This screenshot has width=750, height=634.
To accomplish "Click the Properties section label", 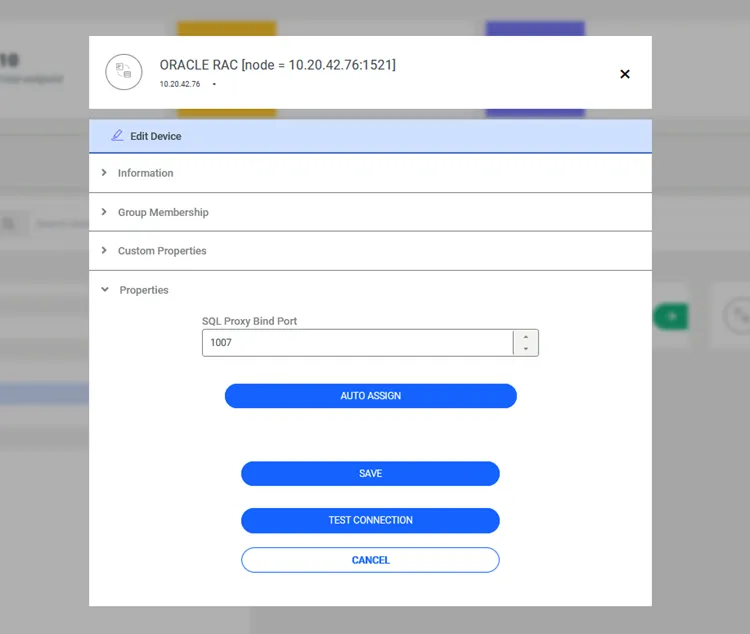I will 144,290.
